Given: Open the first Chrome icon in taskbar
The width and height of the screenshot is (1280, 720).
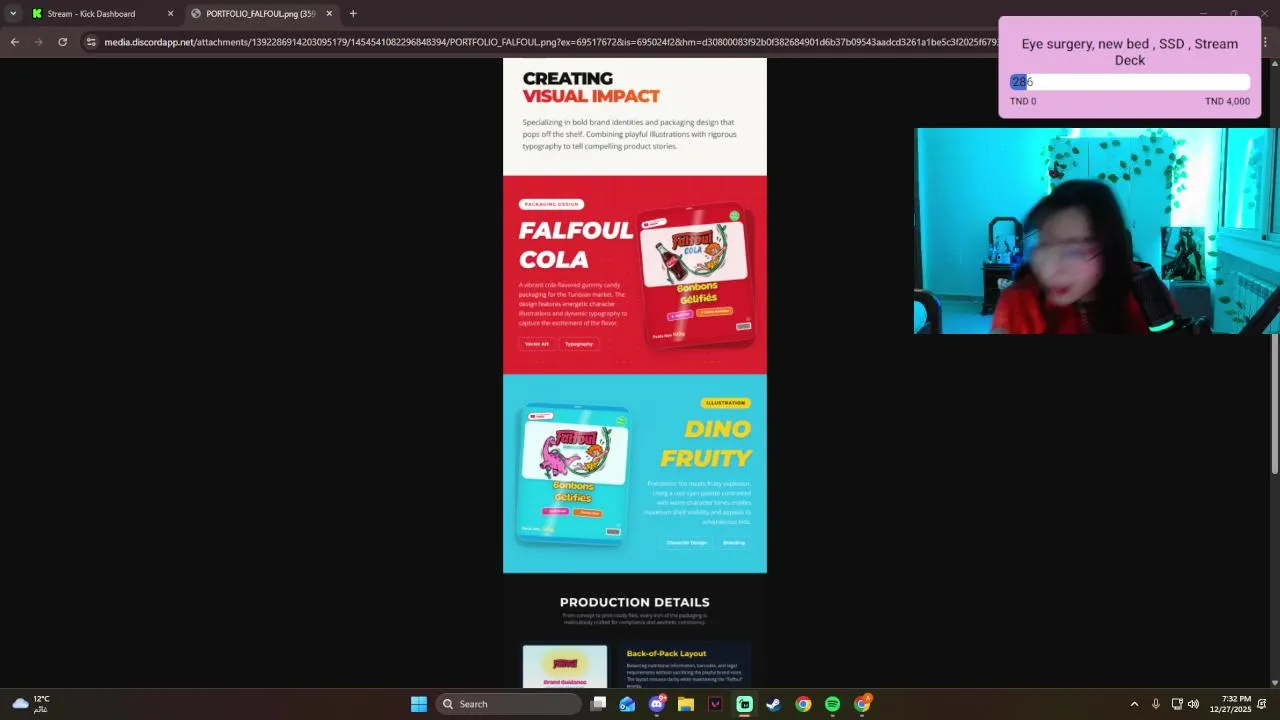Looking at the screenshot, I should 803,704.
